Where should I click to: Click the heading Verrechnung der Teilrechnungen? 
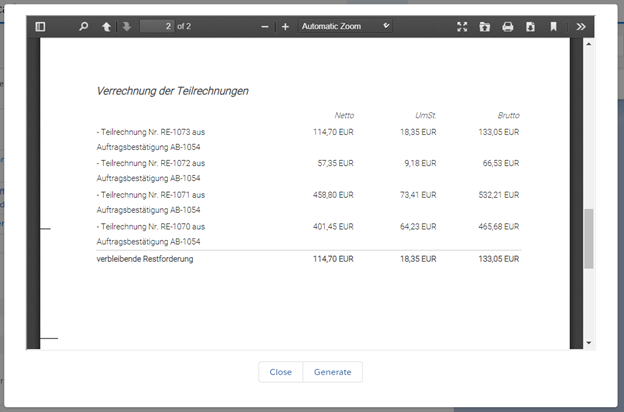click(172, 91)
